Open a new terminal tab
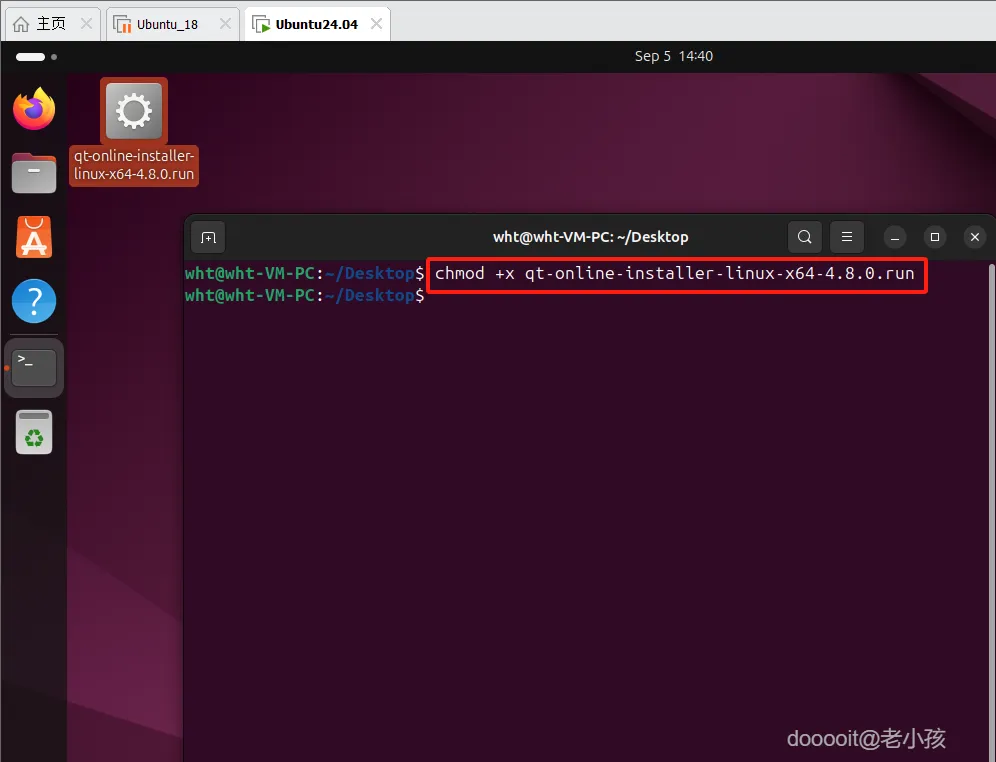 coord(208,237)
